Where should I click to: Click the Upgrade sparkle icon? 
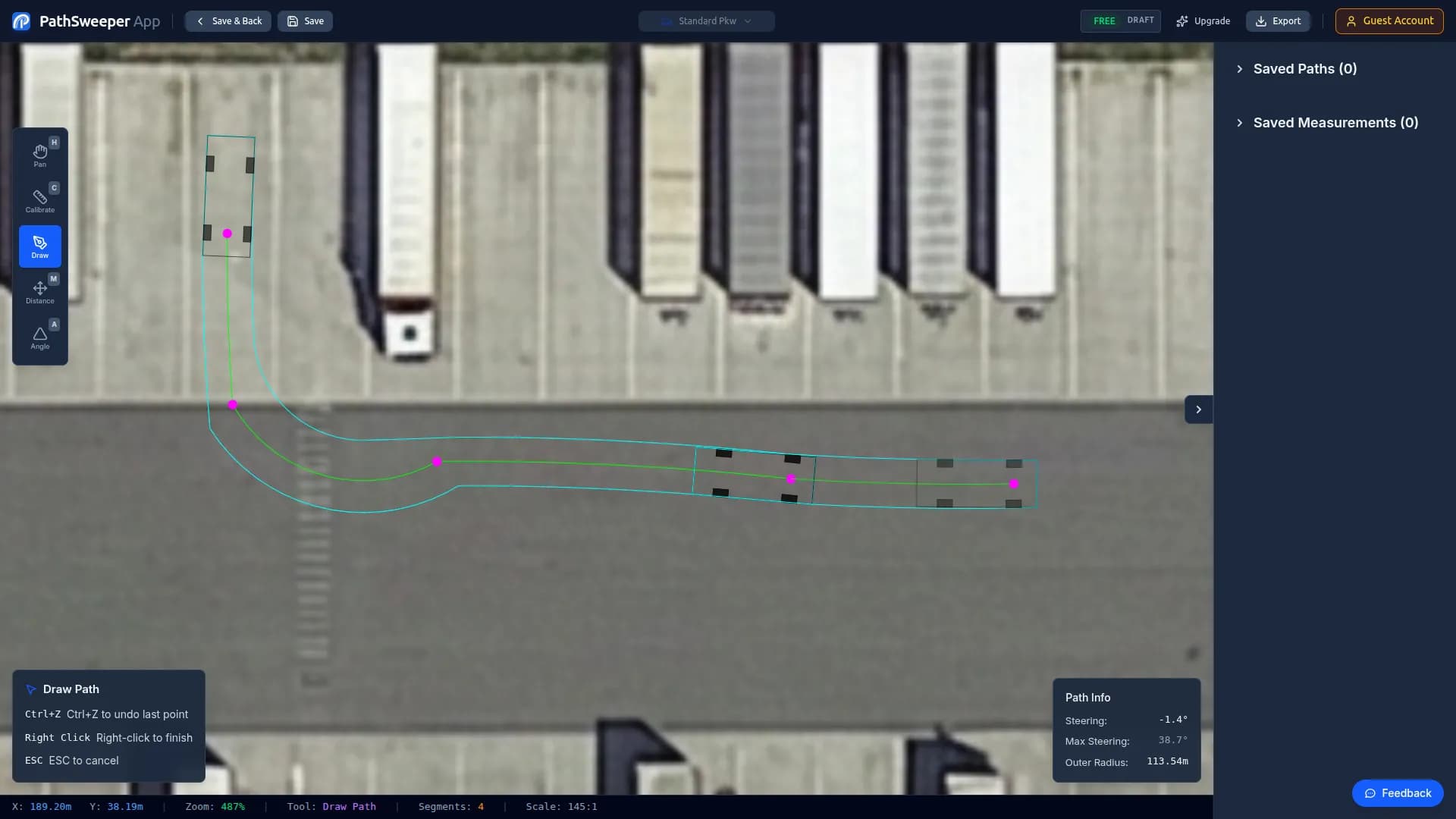1183,20
